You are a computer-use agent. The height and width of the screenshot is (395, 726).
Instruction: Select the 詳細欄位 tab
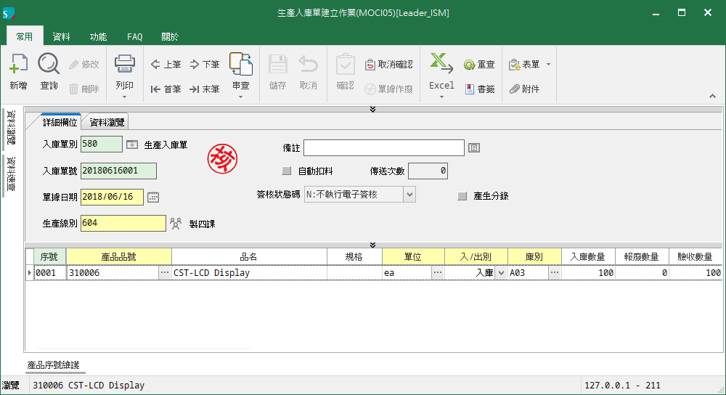[x=60, y=122]
